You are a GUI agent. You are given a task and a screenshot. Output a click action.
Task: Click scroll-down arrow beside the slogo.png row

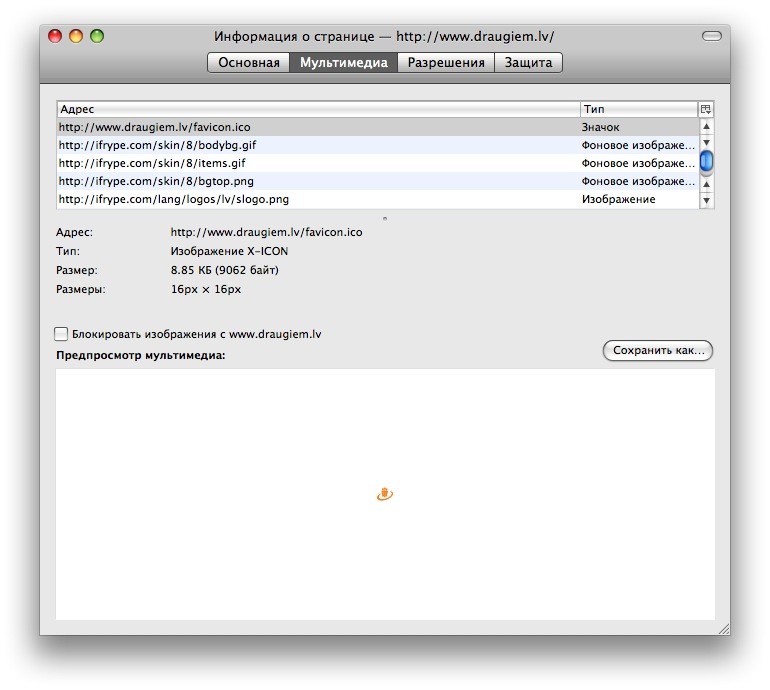click(706, 200)
